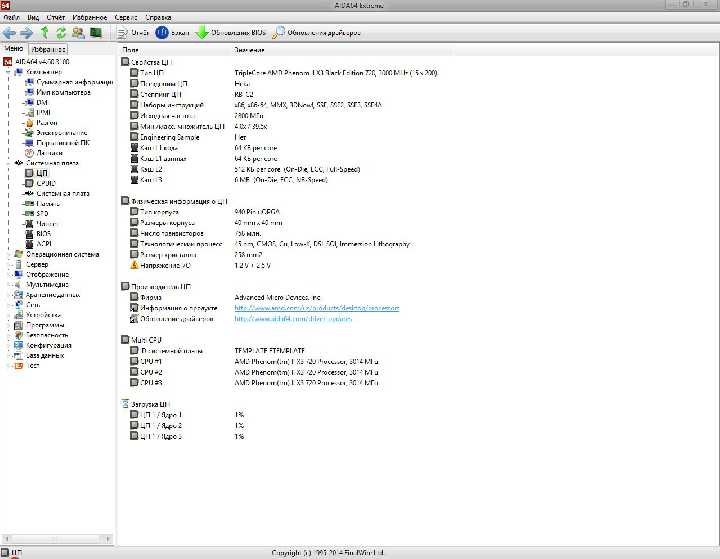
Task: Expand the Операционная система tree node
Action: pyautogui.click(x=8, y=254)
